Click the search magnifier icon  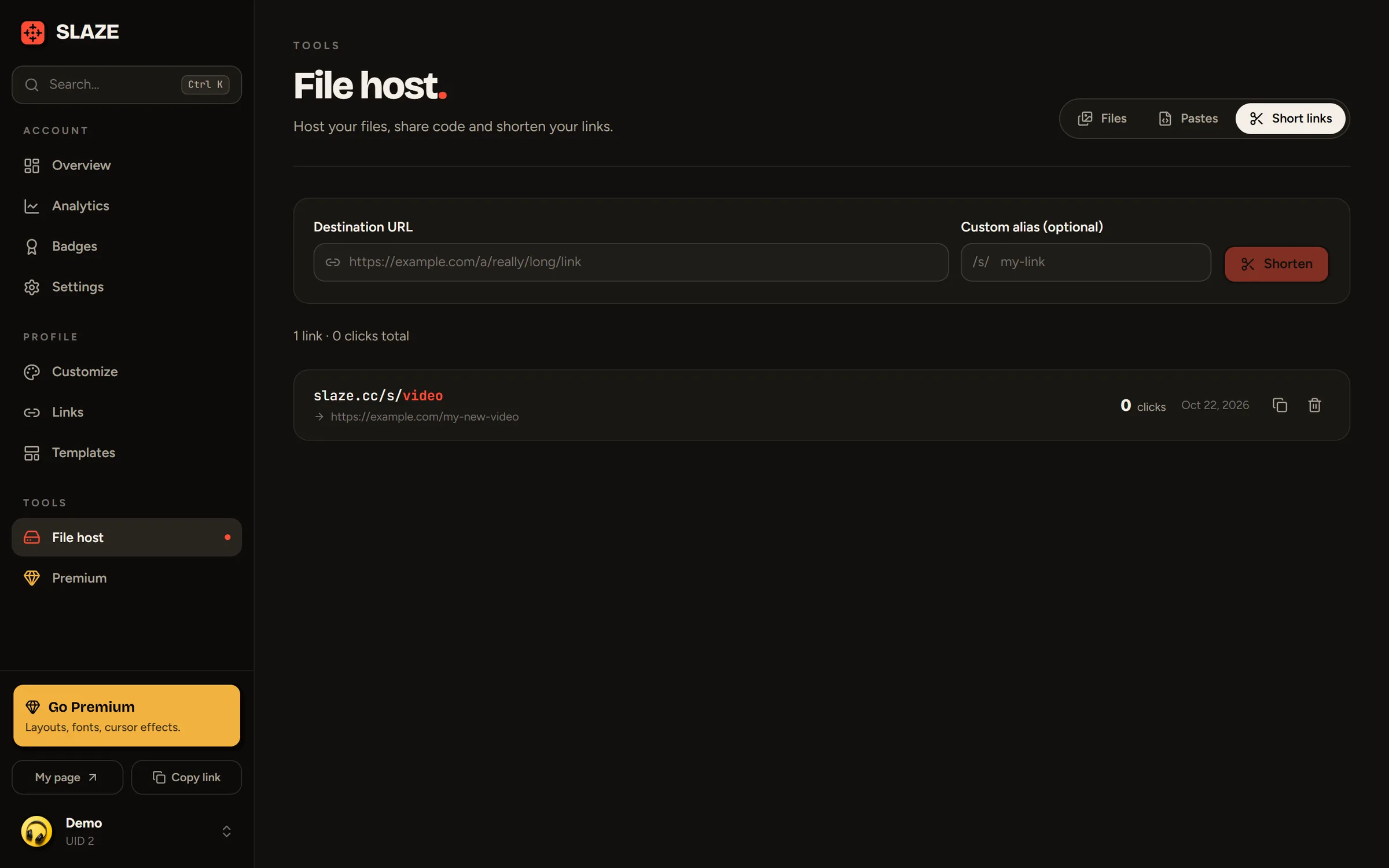click(x=32, y=84)
